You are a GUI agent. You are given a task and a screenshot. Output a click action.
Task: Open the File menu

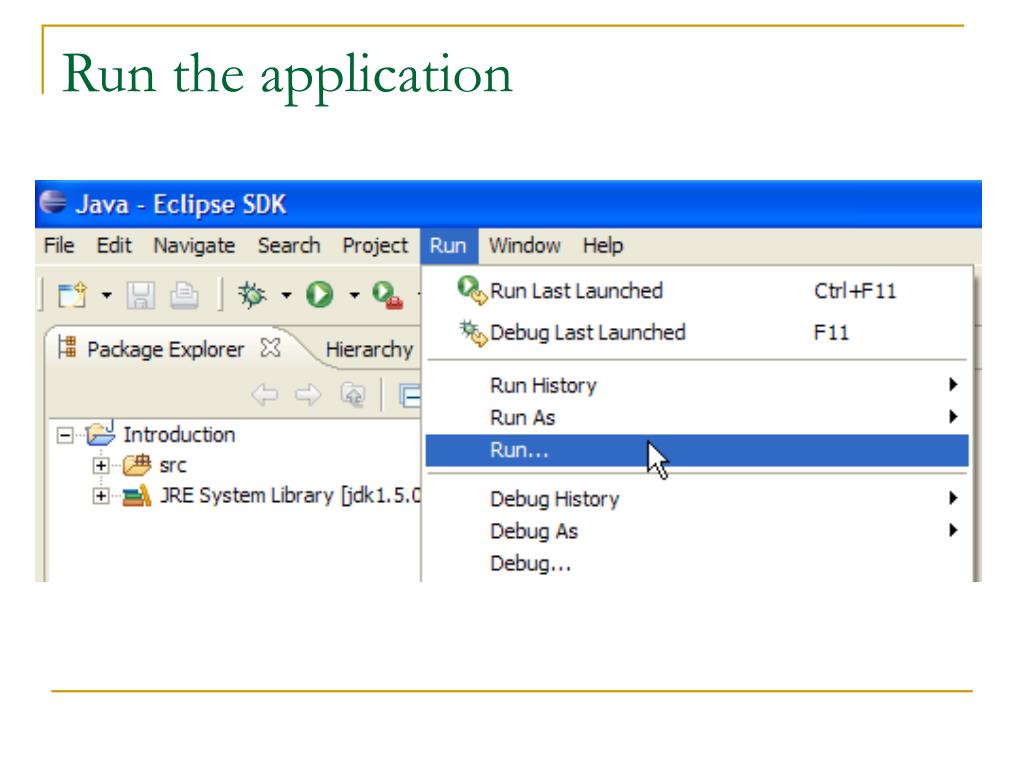(59, 246)
